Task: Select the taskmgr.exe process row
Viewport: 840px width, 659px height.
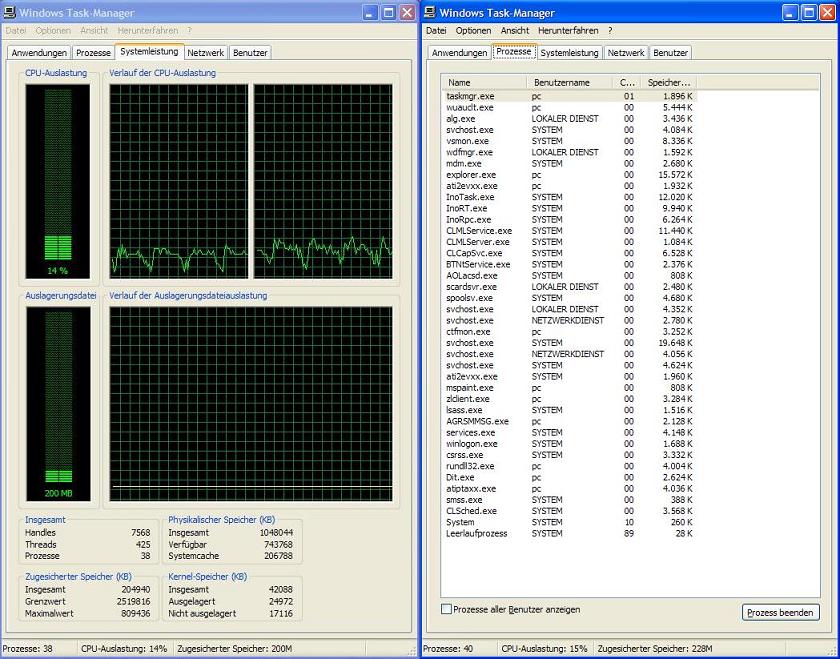Action: click(569, 96)
